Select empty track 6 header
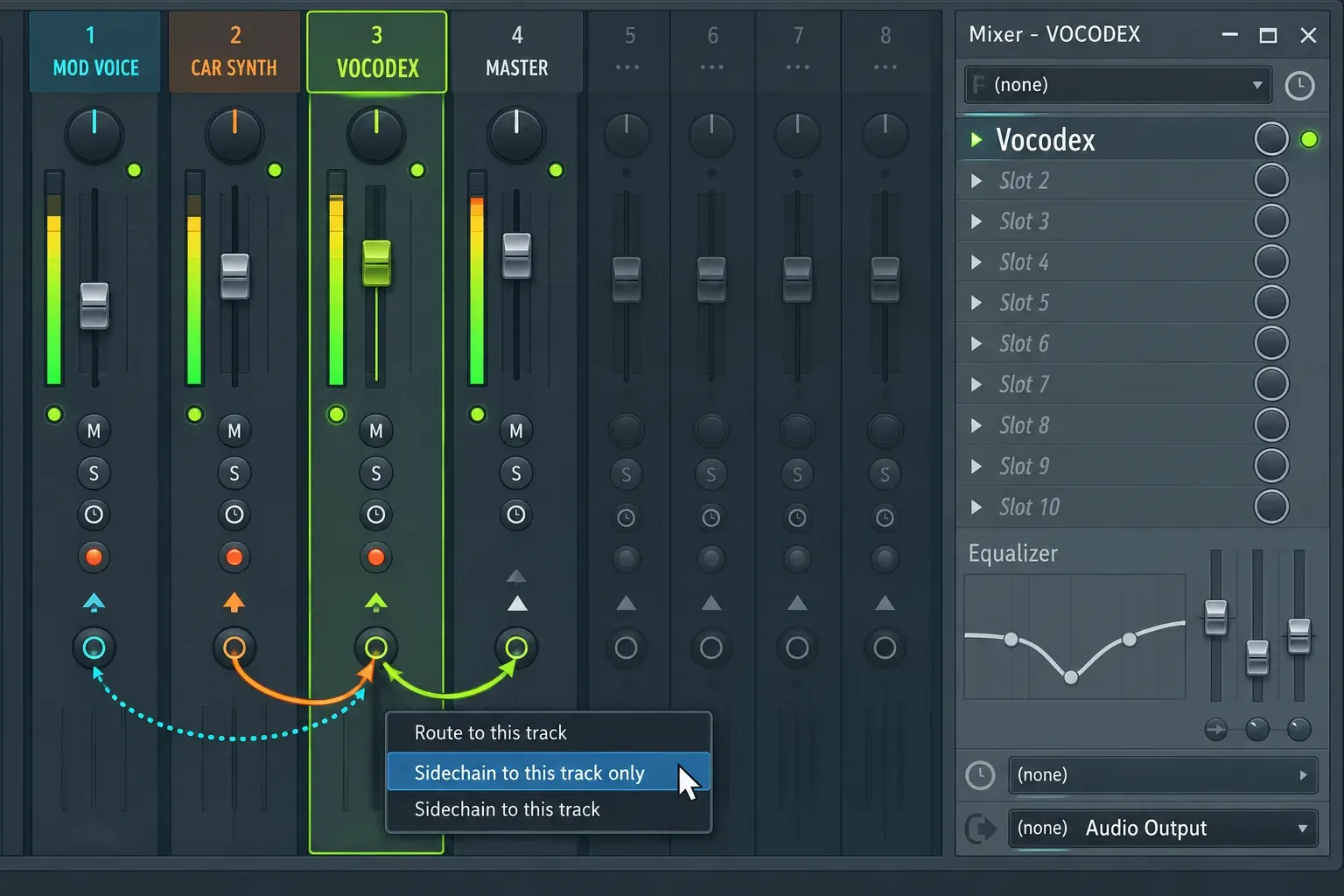This screenshot has width=1344, height=896. coord(712,52)
